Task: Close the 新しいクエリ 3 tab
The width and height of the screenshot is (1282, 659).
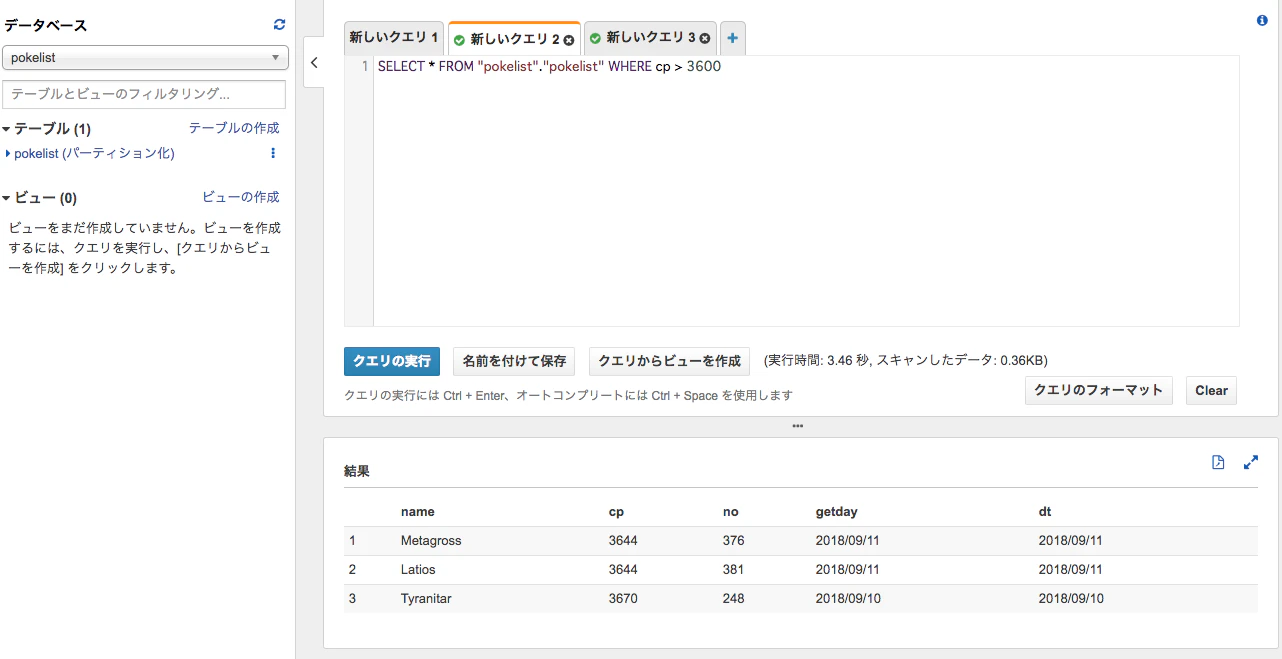Action: tap(705, 38)
